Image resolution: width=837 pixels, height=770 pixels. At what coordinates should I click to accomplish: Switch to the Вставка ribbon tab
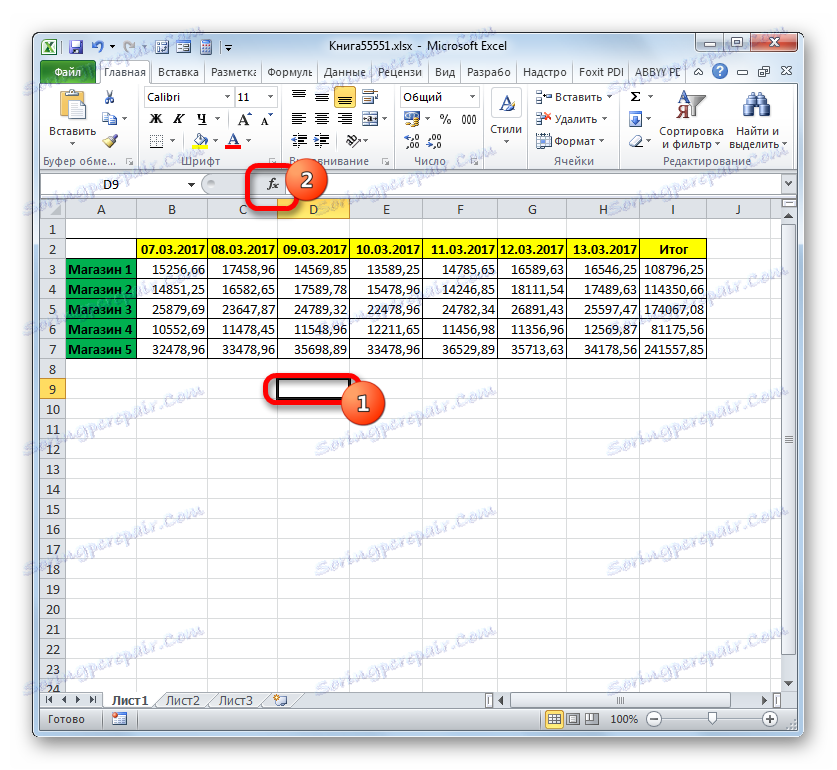[178, 72]
